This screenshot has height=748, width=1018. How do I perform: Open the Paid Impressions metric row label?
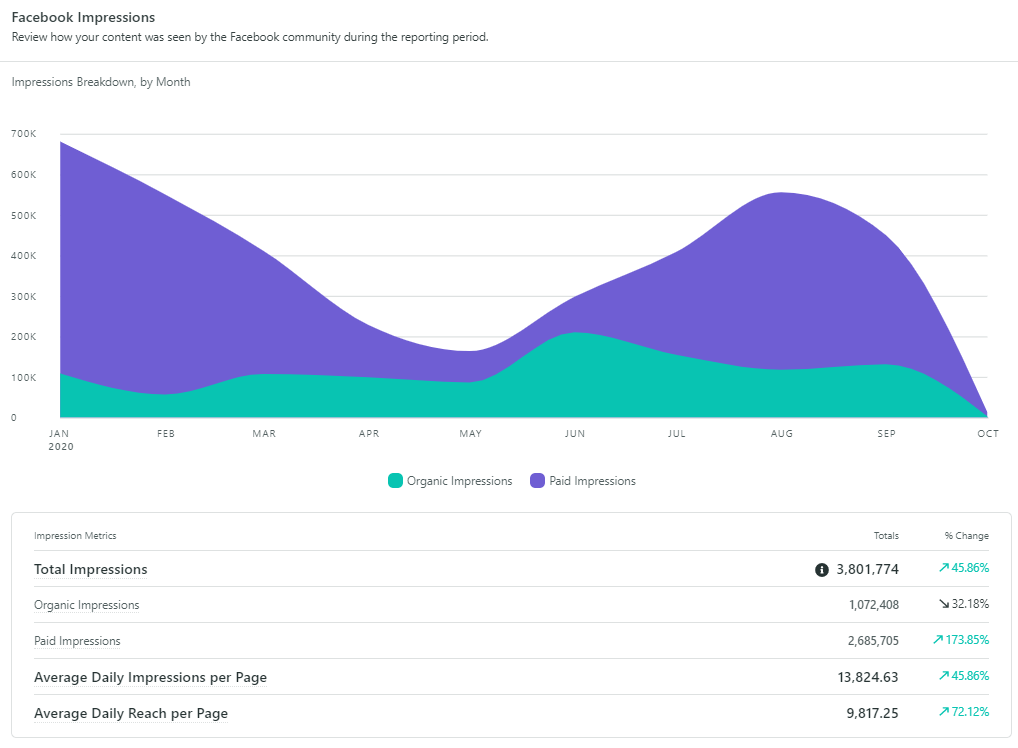tap(77, 641)
